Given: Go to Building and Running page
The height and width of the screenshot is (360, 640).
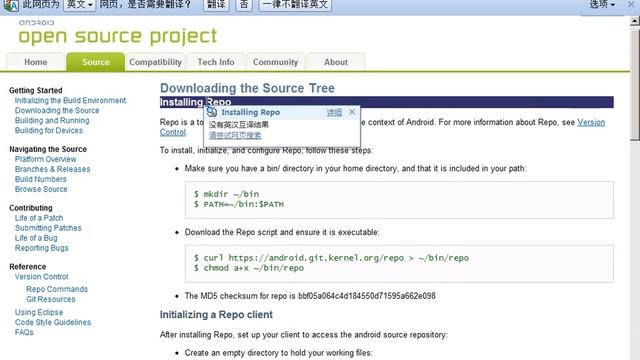Looking at the screenshot, I should 52,120.
